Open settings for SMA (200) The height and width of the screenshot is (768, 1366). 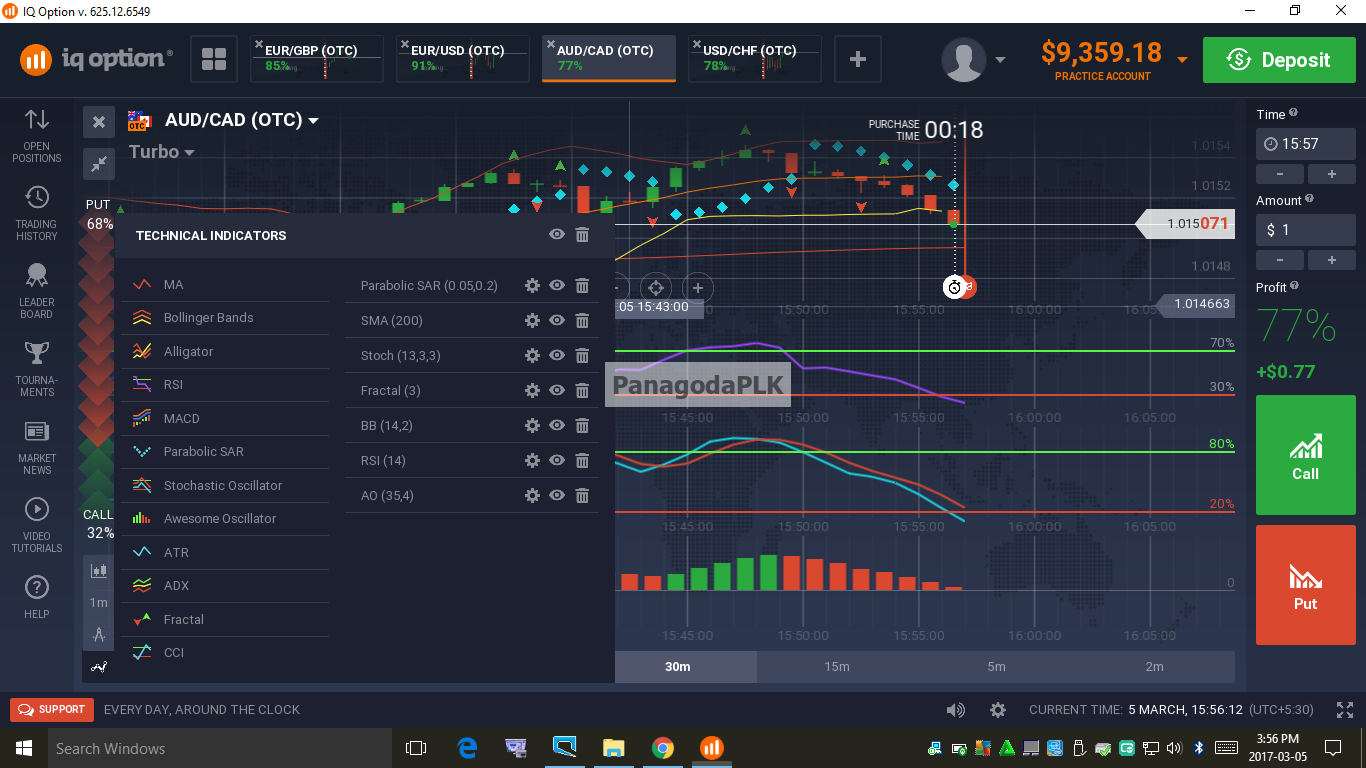(x=532, y=320)
